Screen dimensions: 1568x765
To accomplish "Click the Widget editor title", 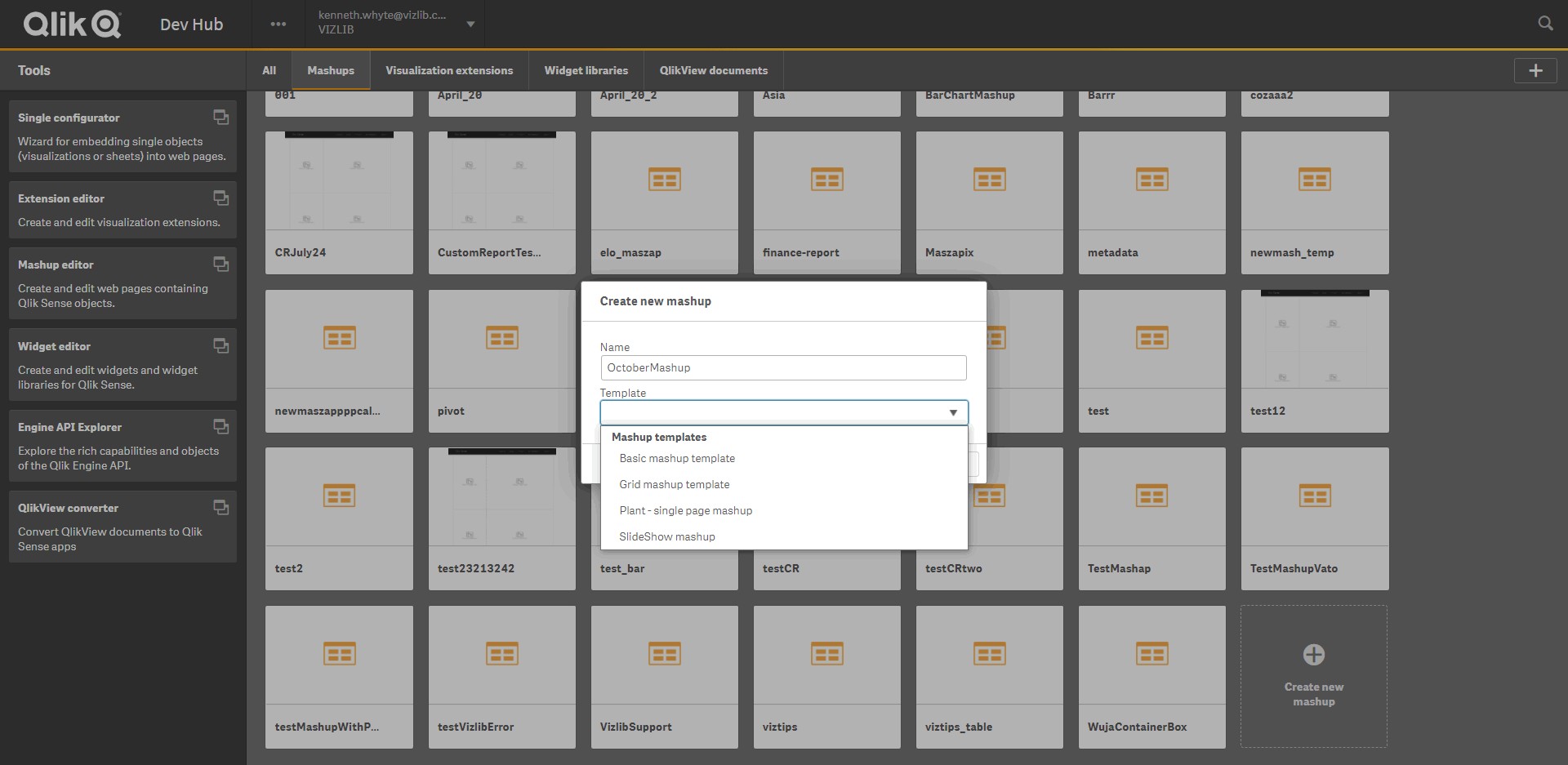I will [x=54, y=346].
